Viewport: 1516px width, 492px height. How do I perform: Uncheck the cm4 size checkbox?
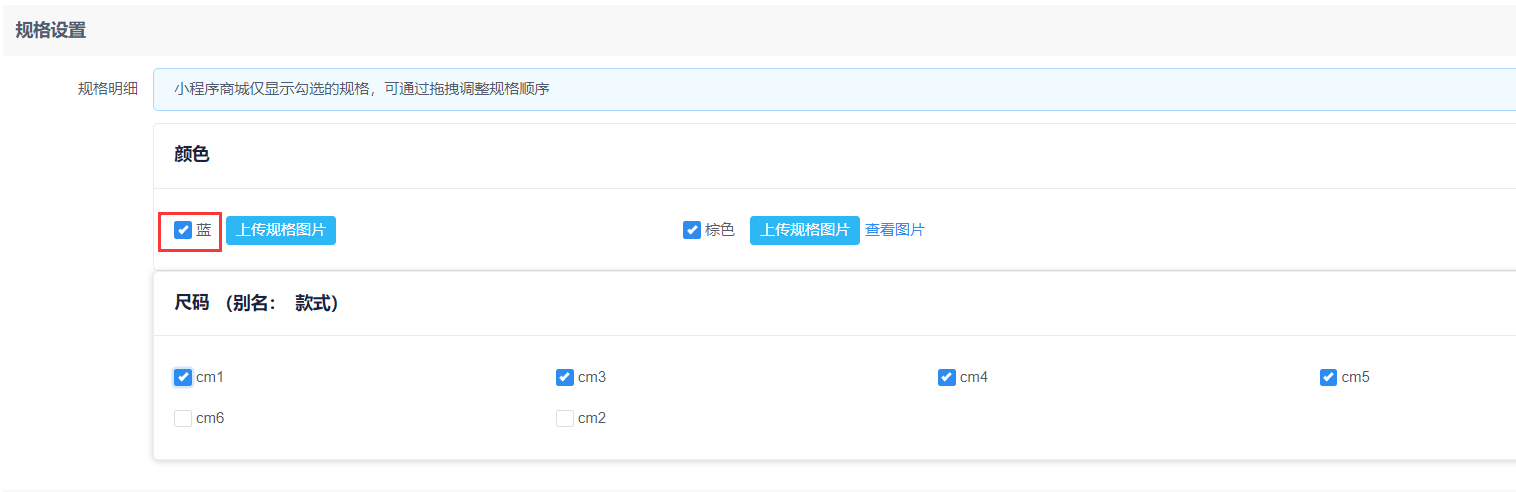[x=947, y=377]
